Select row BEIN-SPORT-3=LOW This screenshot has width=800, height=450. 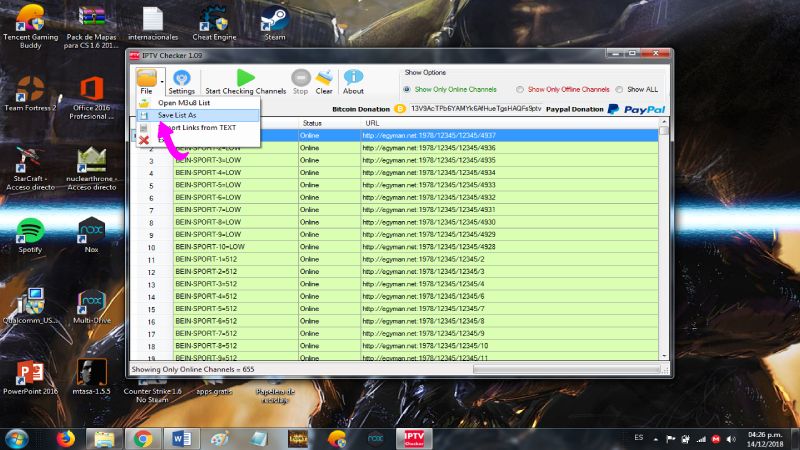coord(394,160)
